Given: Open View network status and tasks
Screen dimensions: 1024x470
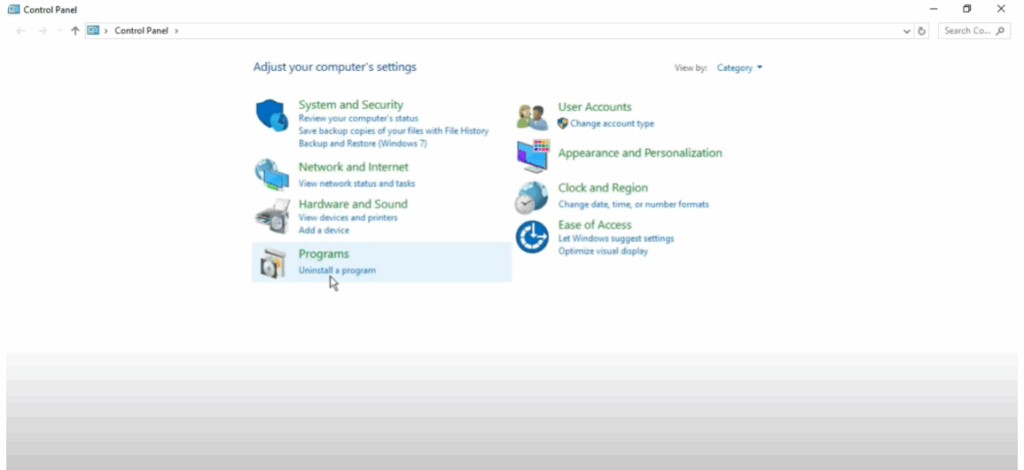Looking at the screenshot, I should (356, 184).
